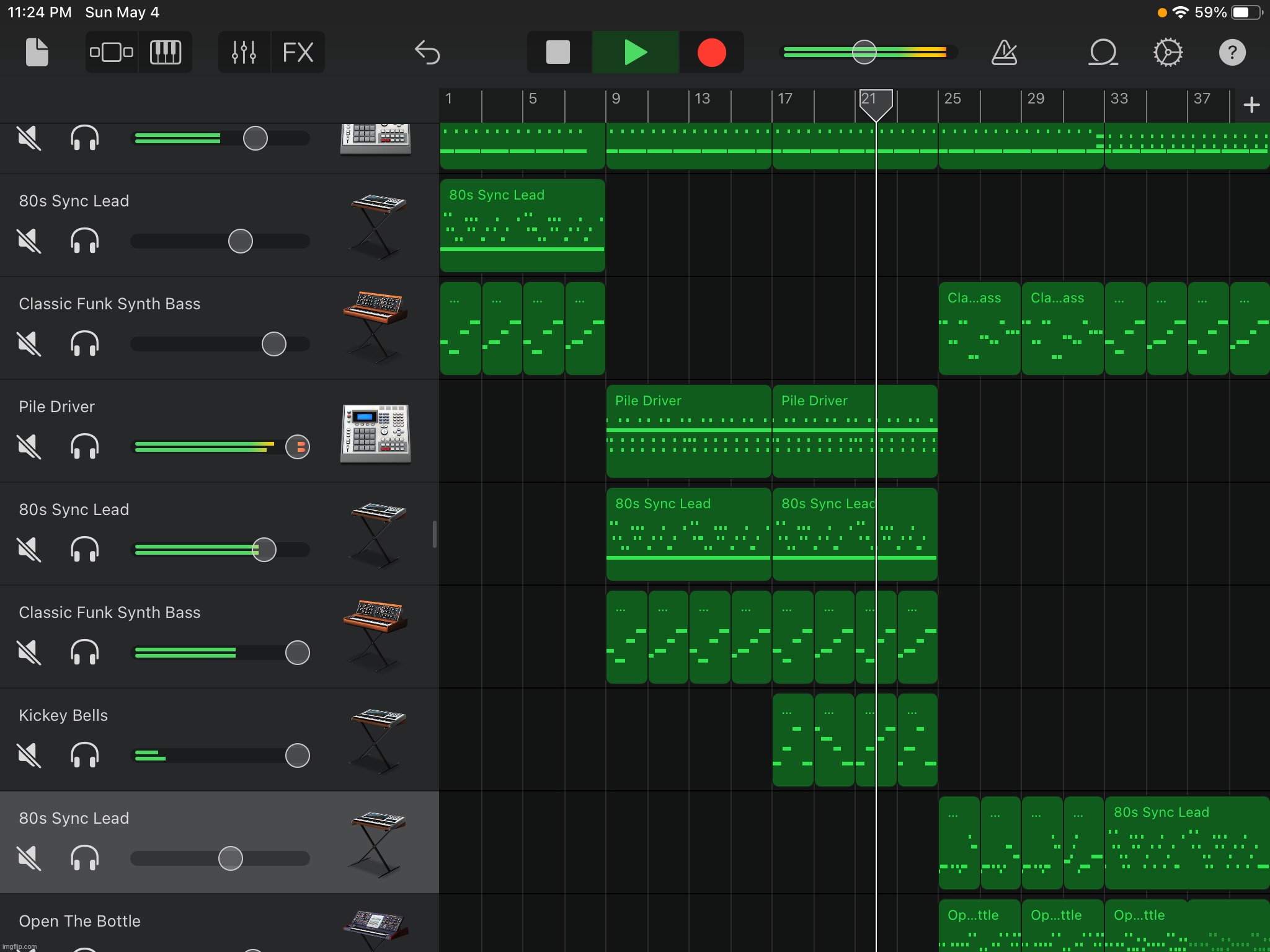
Task: Select first Op...ttle region at bar 25
Action: coord(979,926)
